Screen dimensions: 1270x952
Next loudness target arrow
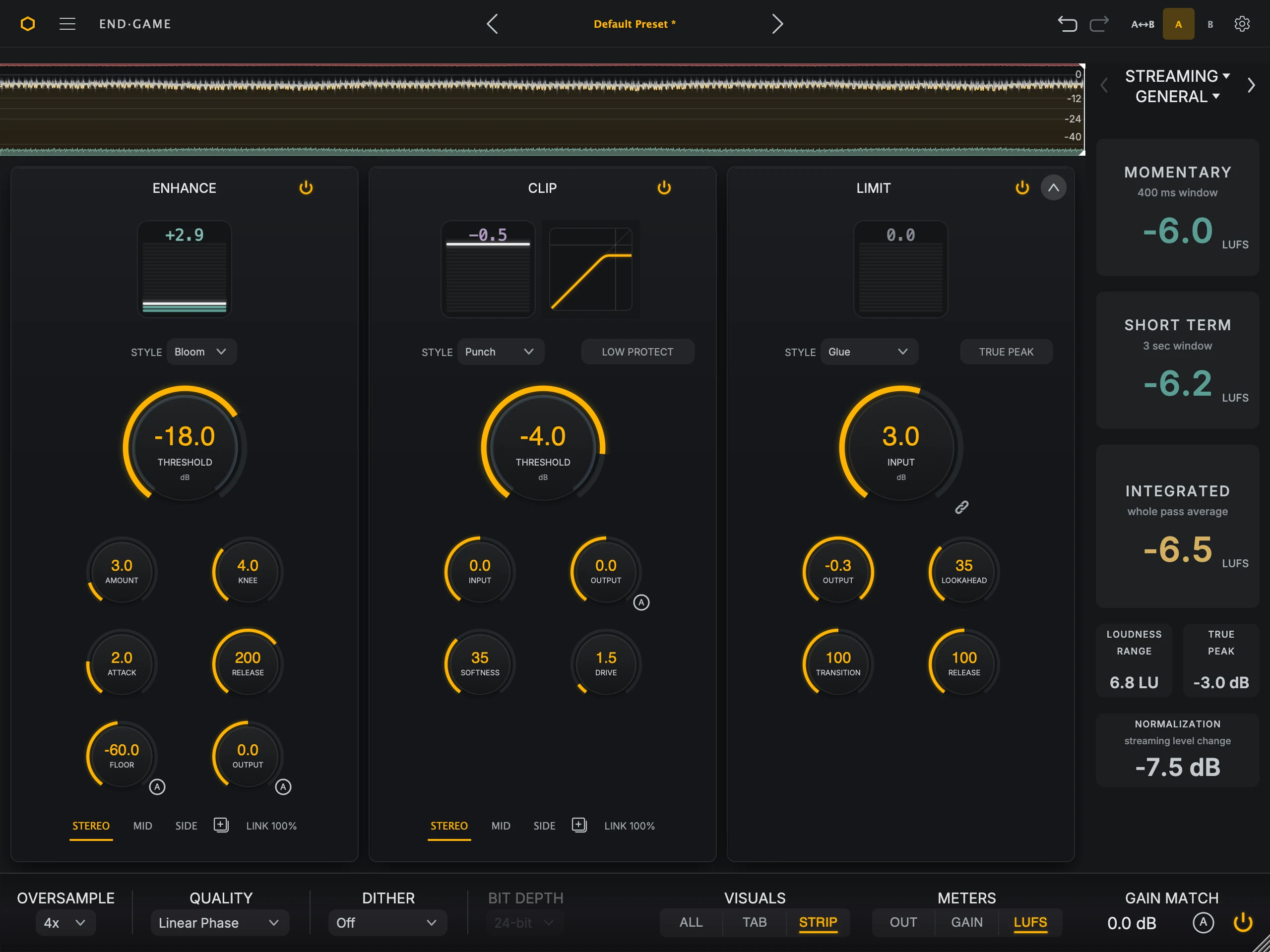click(x=1252, y=85)
